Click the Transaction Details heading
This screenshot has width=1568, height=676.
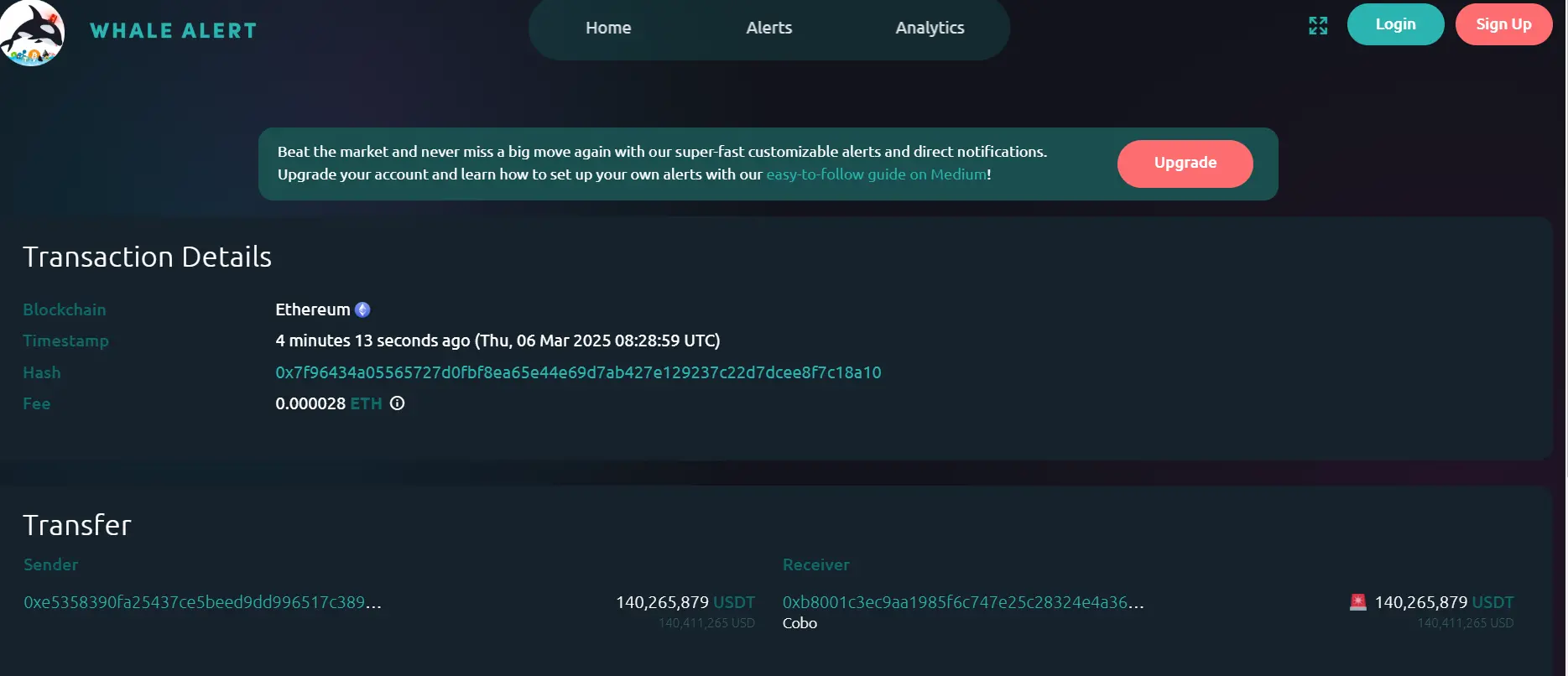(148, 257)
